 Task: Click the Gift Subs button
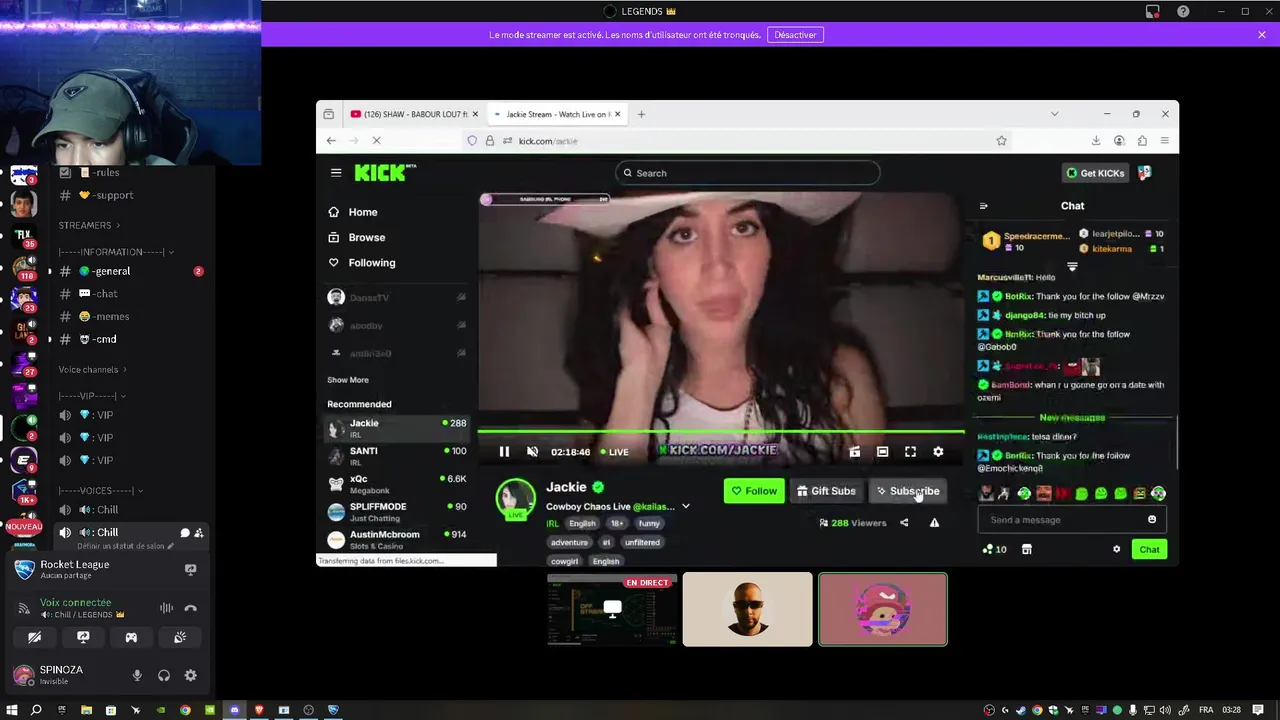pyautogui.click(x=826, y=491)
